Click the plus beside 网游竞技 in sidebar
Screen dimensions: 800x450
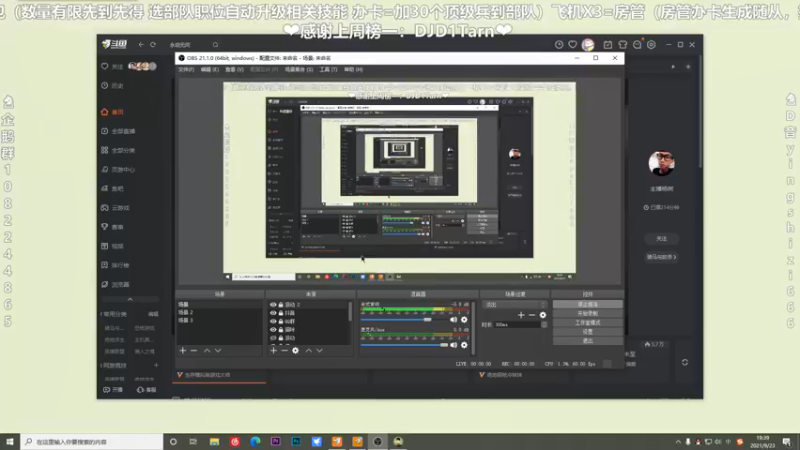pyautogui.click(x=156, y=365)
